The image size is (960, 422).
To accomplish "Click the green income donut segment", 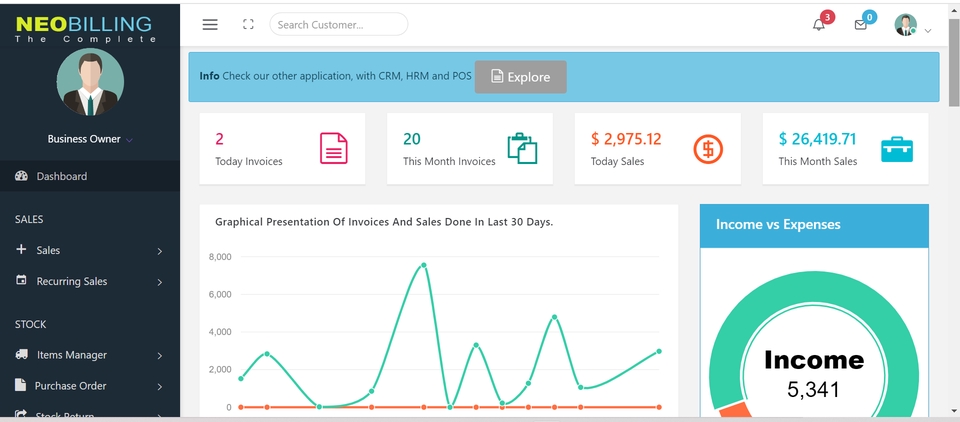I will tap(814, 287).
